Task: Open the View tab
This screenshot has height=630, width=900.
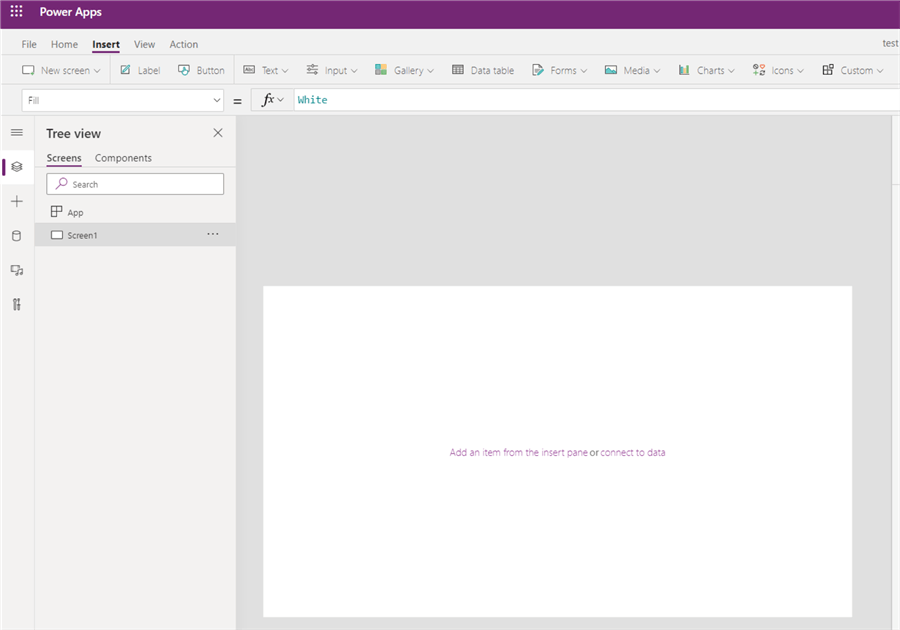Action: click(144, 44)
